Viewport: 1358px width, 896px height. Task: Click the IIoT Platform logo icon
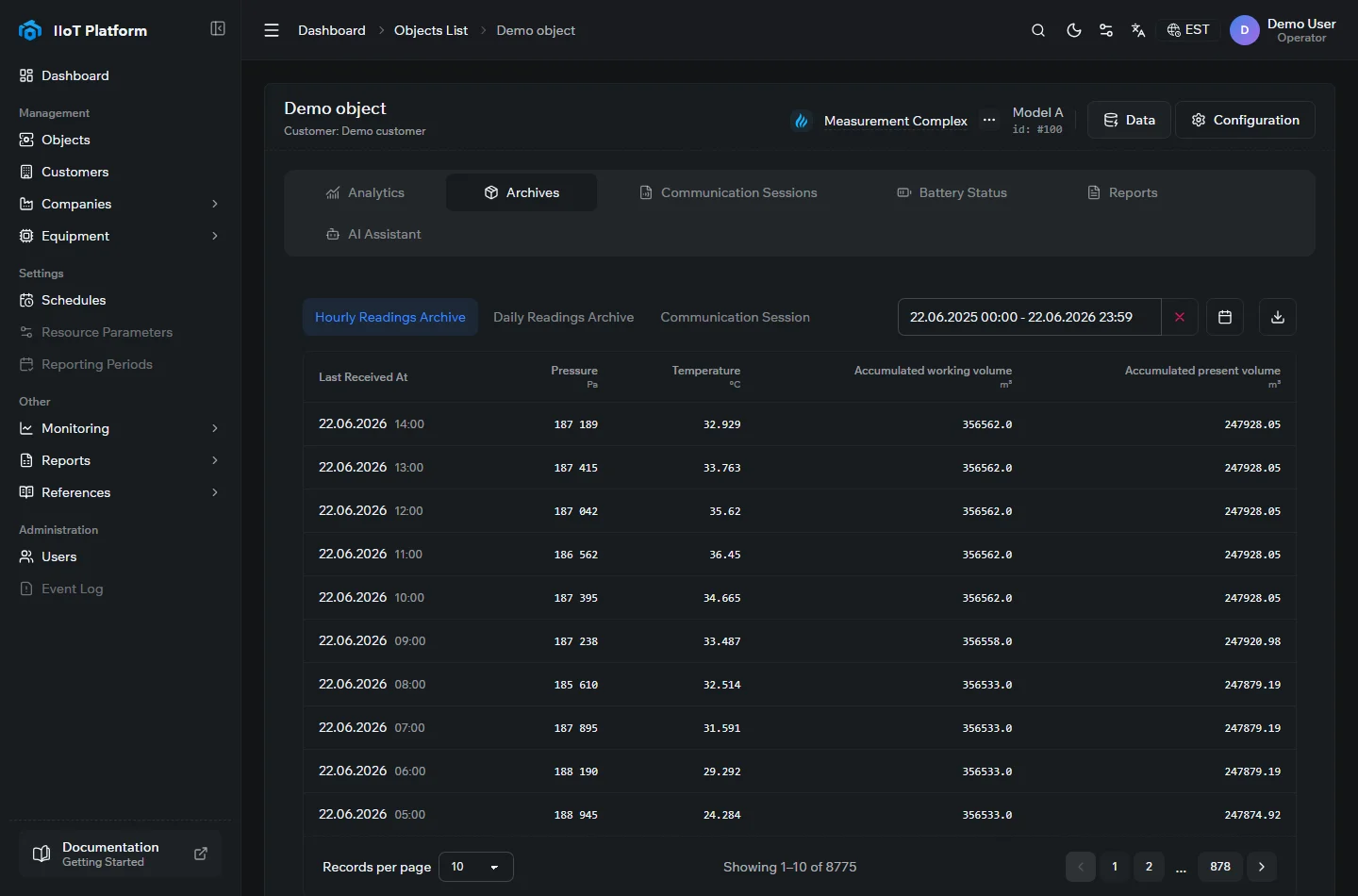point(30,30)
